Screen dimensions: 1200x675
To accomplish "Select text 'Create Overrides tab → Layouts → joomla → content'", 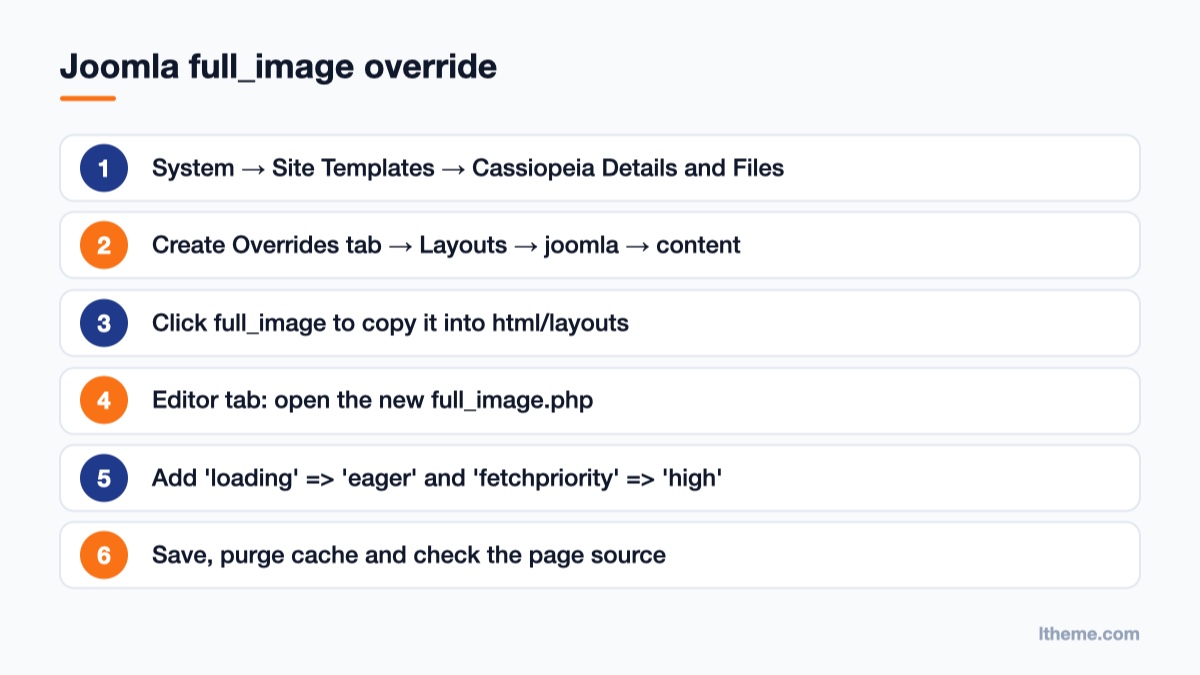I will pos(446,245).
